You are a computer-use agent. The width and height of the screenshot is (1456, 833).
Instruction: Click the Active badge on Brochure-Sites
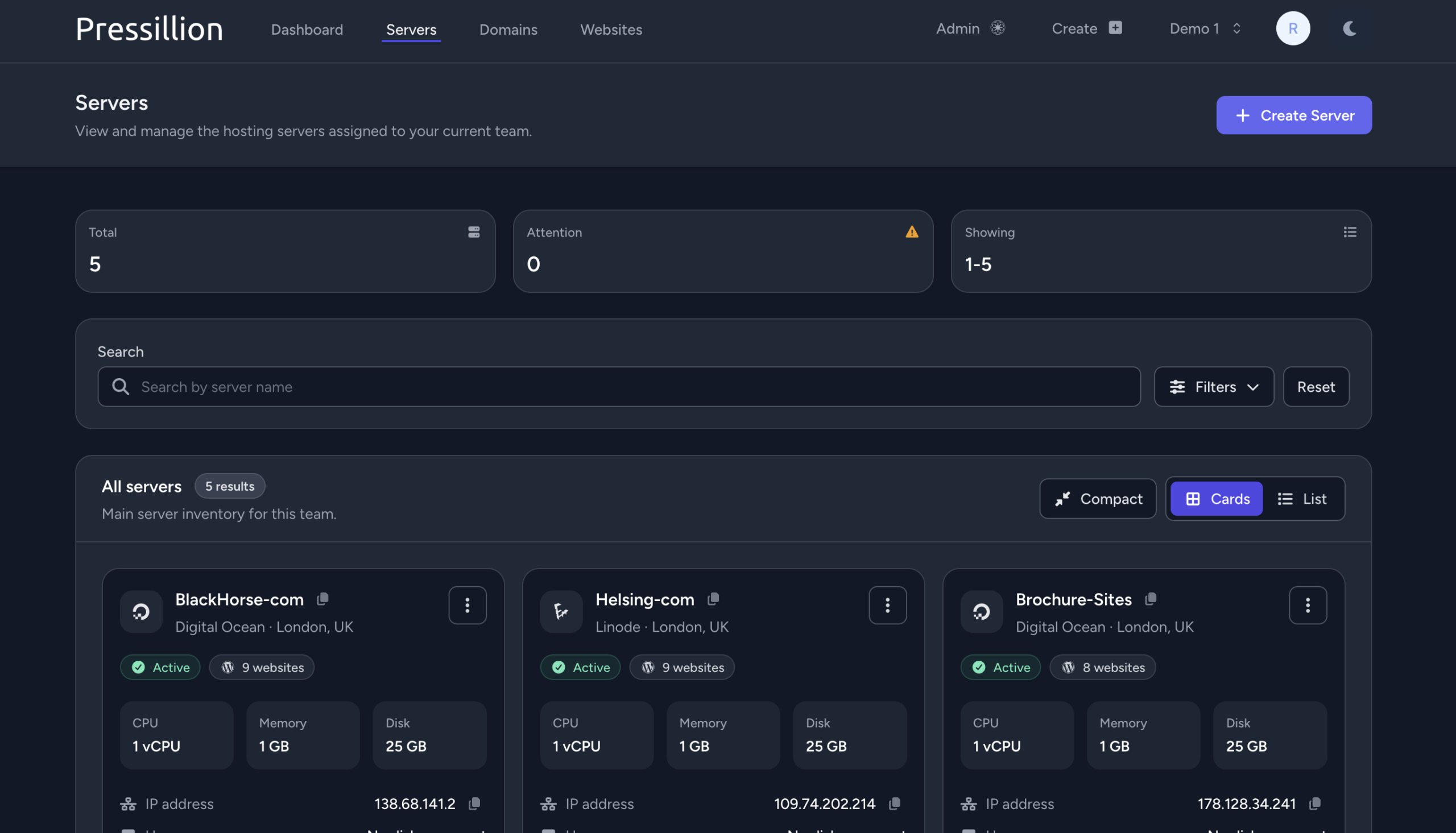point(1000,667)
